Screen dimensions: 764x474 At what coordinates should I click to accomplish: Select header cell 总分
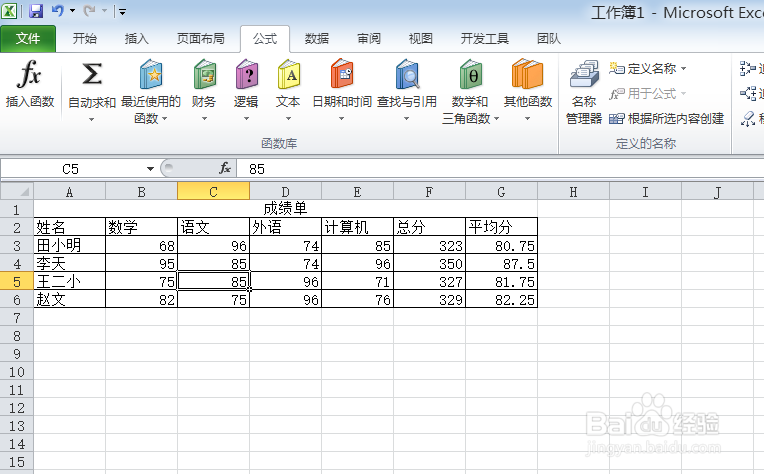coord(429,227)
